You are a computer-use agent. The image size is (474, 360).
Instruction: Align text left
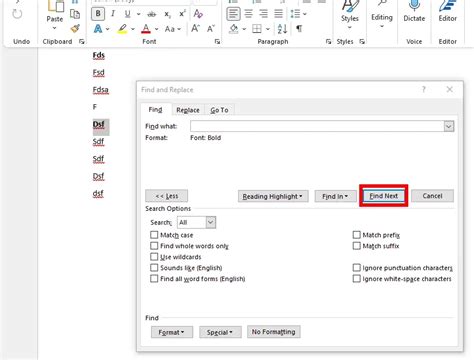(x=233, y=14)
